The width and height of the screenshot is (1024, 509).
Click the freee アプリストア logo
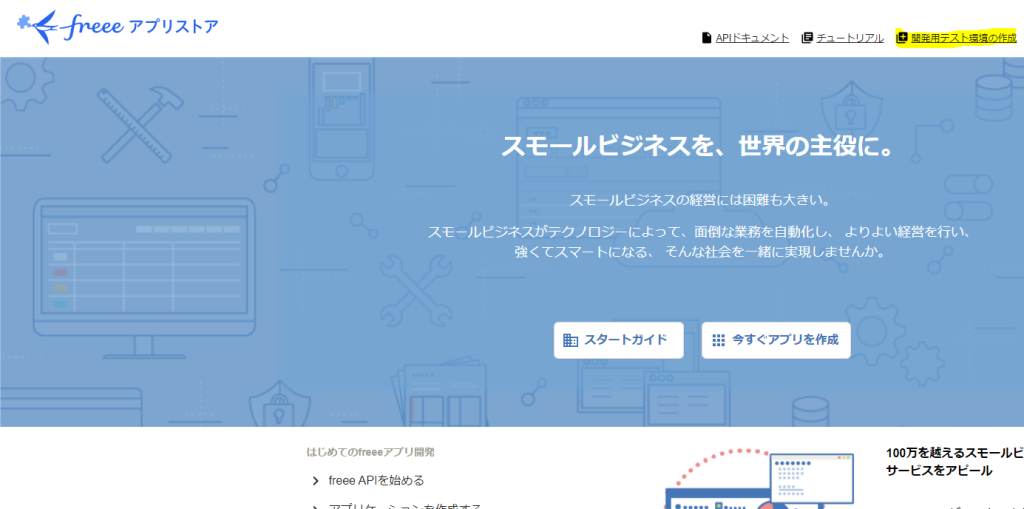coord(118,26)
